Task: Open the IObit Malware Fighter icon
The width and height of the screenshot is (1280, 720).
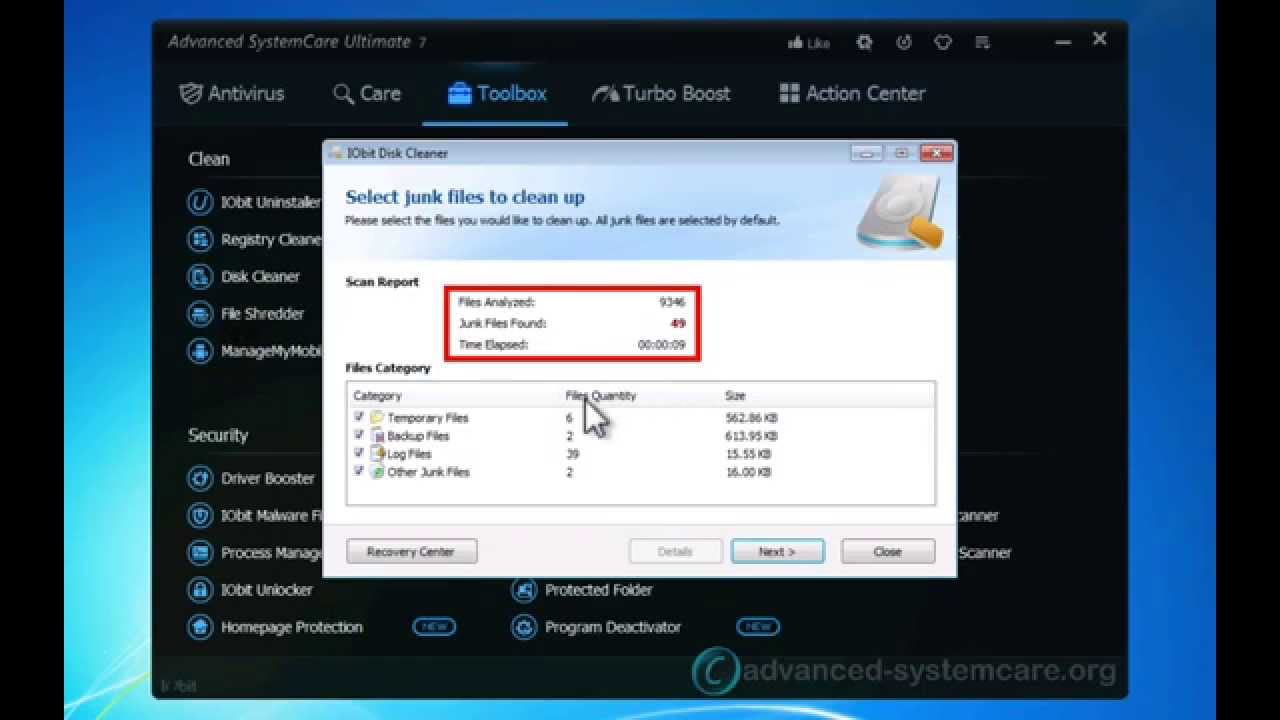Action: (201, 516)
